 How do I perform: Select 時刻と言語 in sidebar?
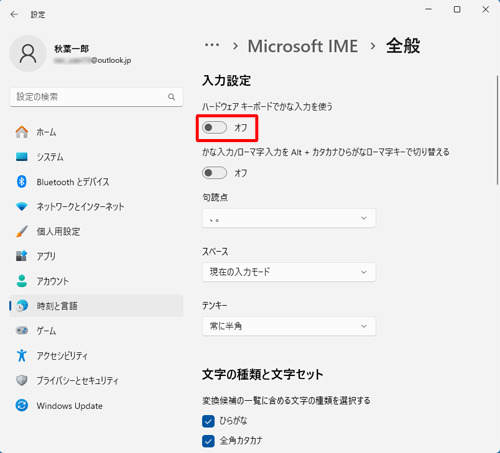(x=96, y=306)
